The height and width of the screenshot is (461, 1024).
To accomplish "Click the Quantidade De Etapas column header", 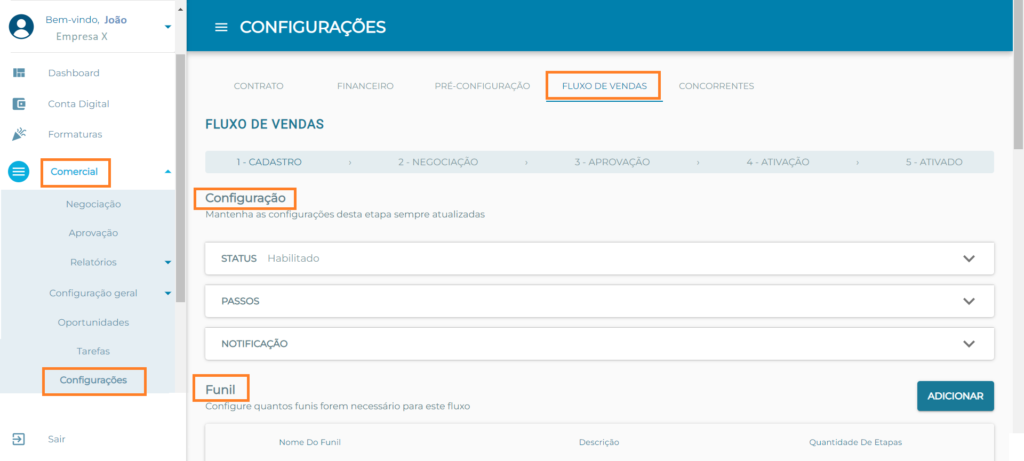I will [856, 443].
